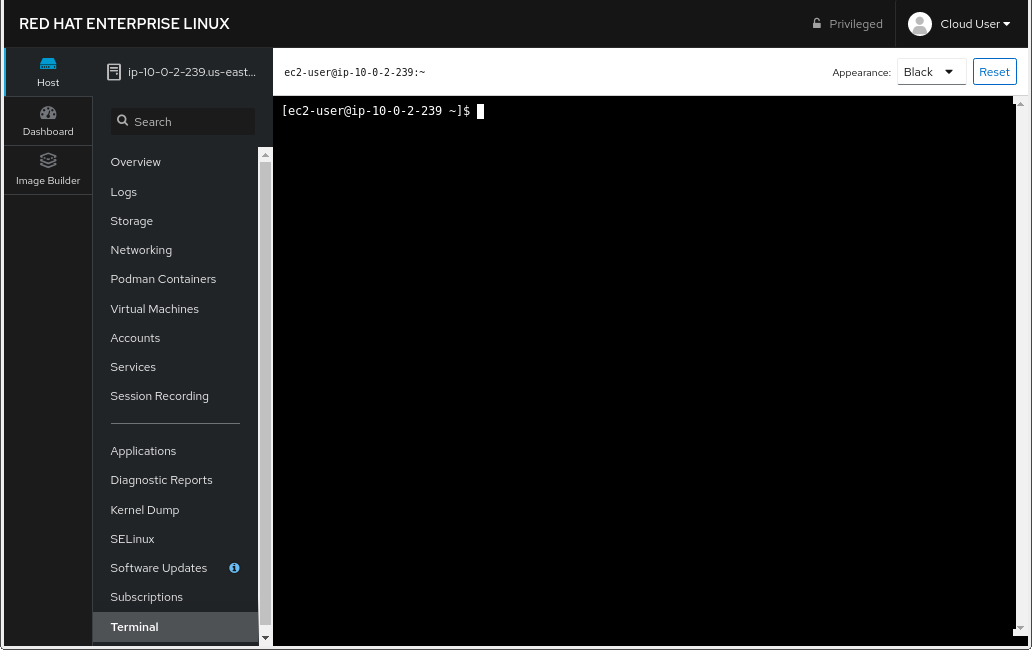The image size is (1032, 650).
Task: Open the Host section icon
Action: pos(48,64)
